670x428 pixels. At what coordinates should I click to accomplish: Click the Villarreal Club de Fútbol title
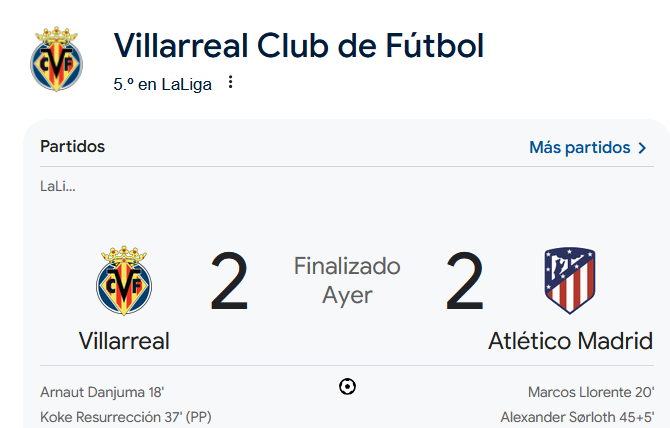point(298,46)
